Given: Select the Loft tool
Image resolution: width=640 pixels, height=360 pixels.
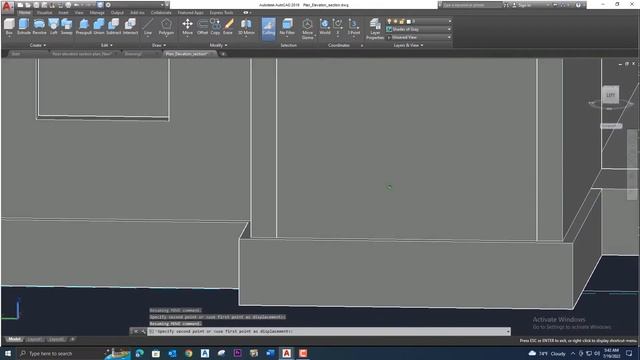Looking at the screenshot, I should point(53,27).
